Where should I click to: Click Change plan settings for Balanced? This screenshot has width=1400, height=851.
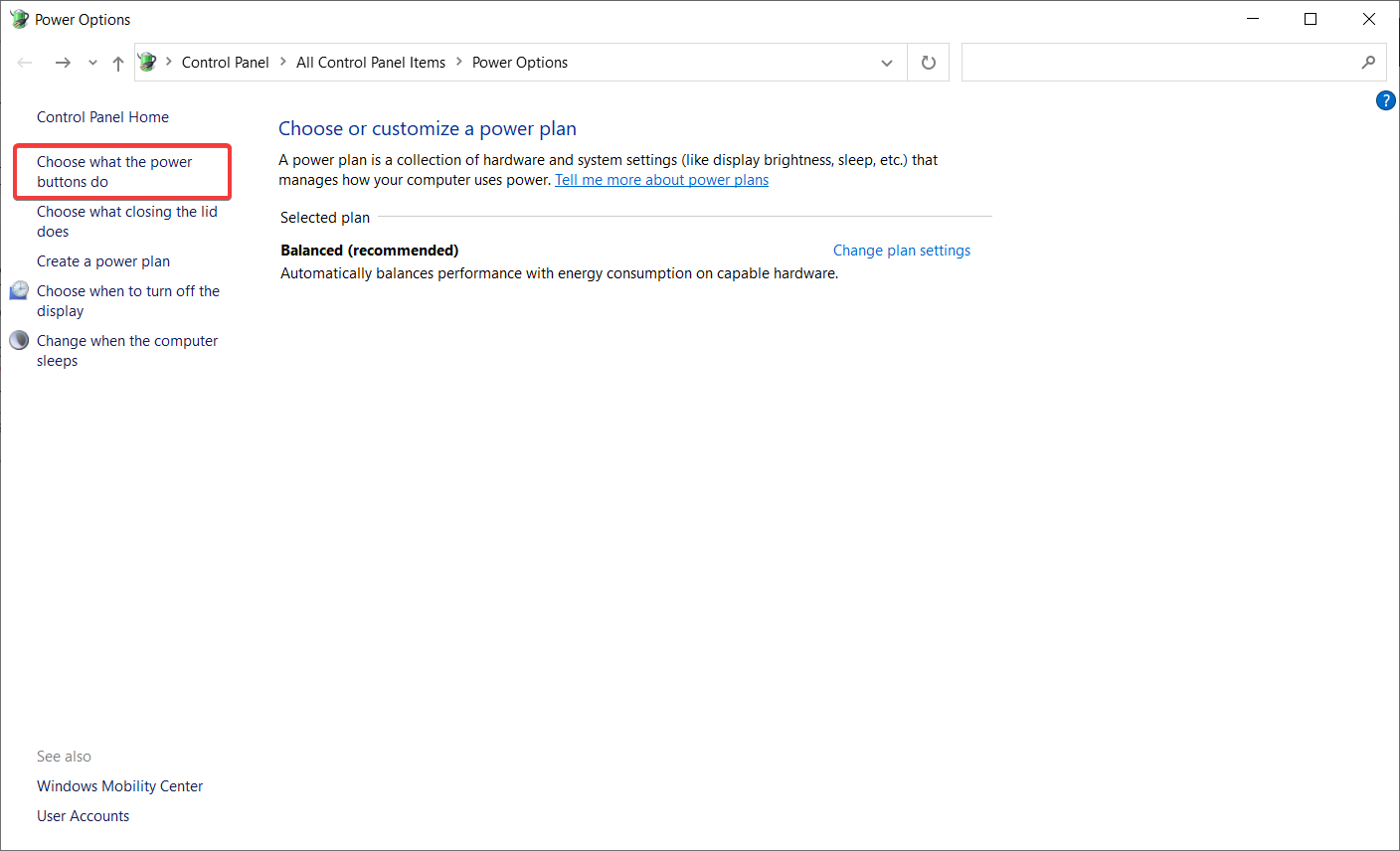click(x=902, y=251)
